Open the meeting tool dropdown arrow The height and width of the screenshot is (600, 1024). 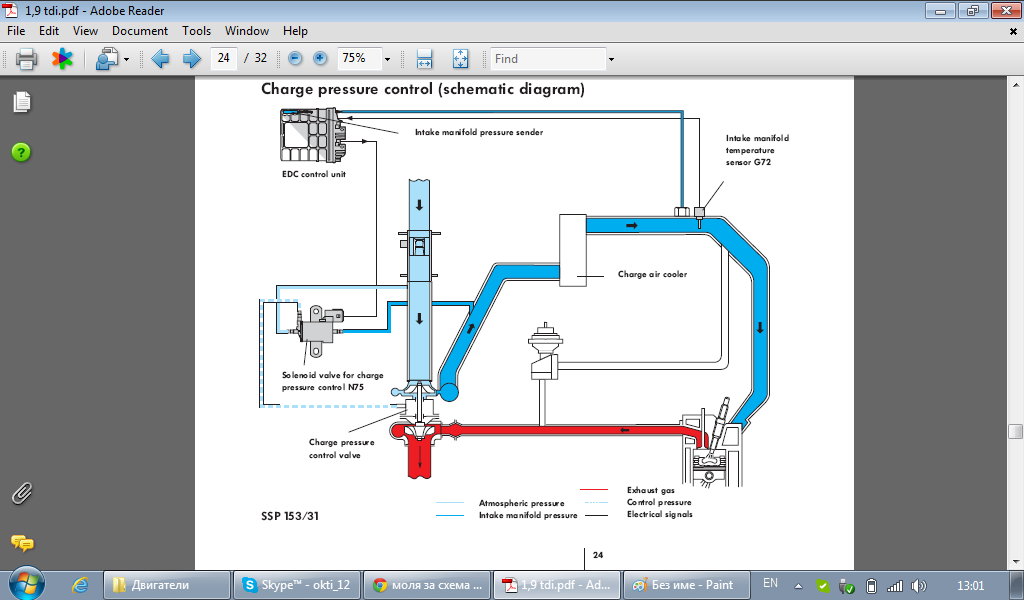point(126,60)
